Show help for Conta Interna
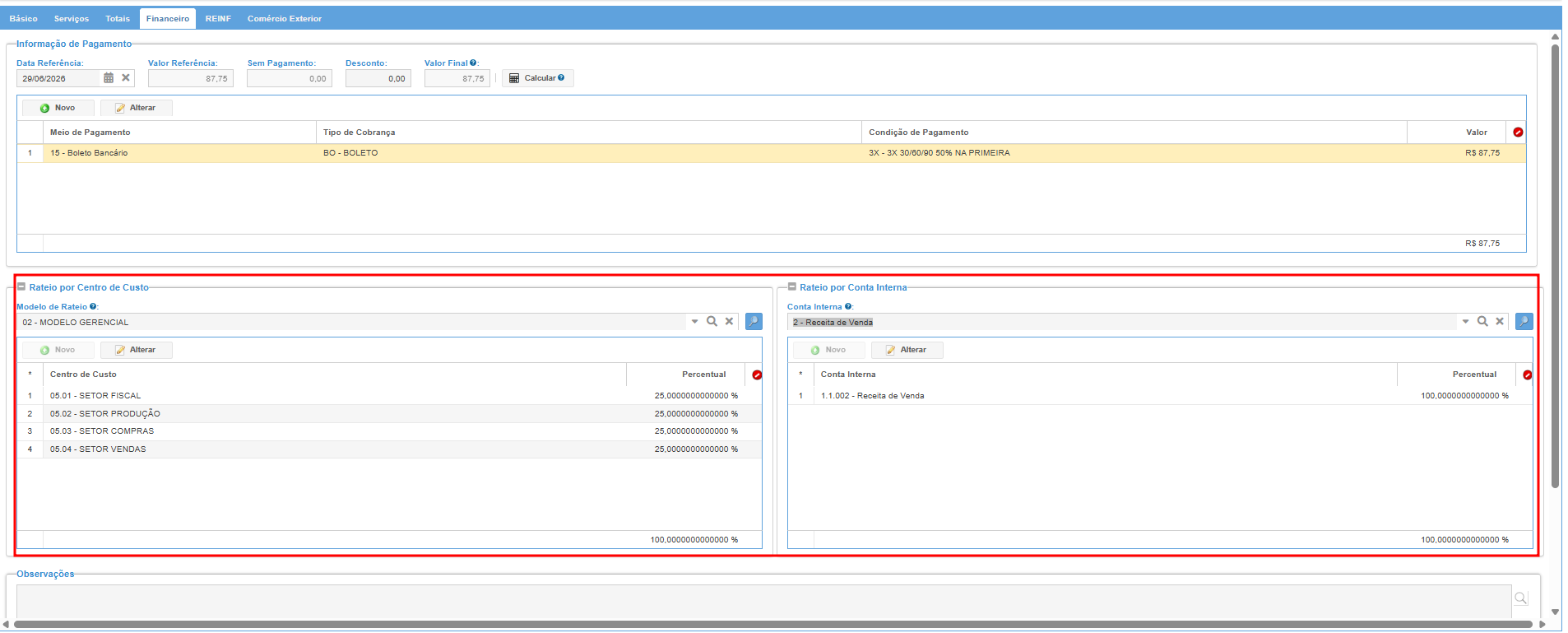Image resolution: width=1568 pixels, height=633 pixels. tap(848, 306)
